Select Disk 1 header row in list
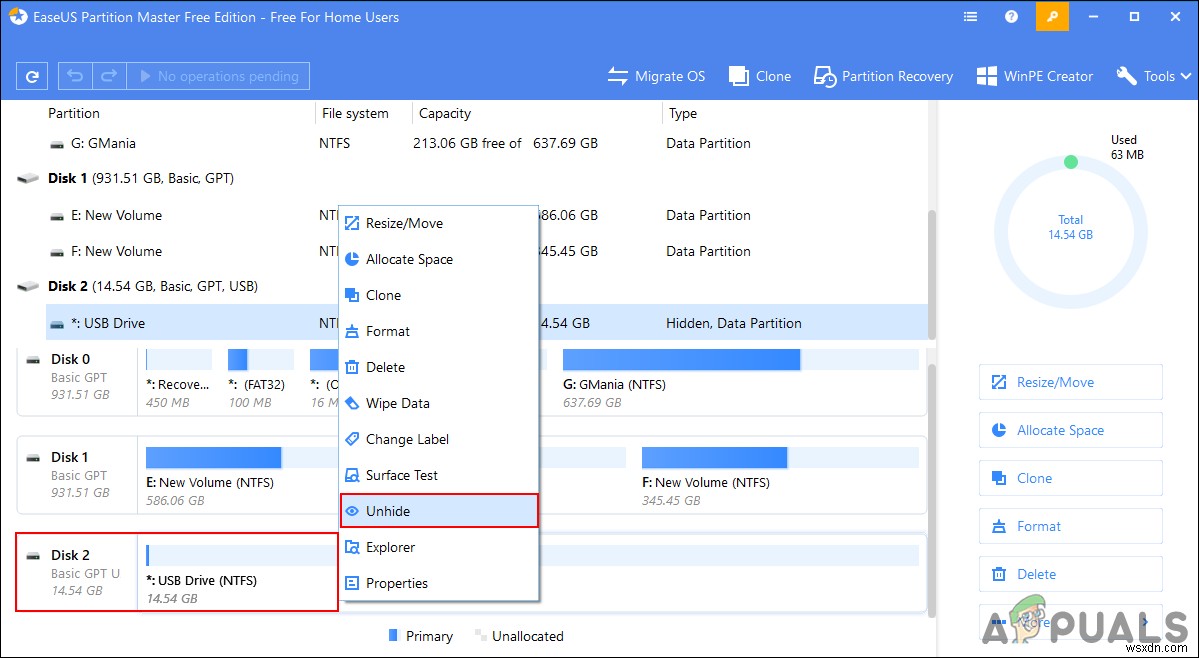 pyautogui.click(x=471, y=178)
